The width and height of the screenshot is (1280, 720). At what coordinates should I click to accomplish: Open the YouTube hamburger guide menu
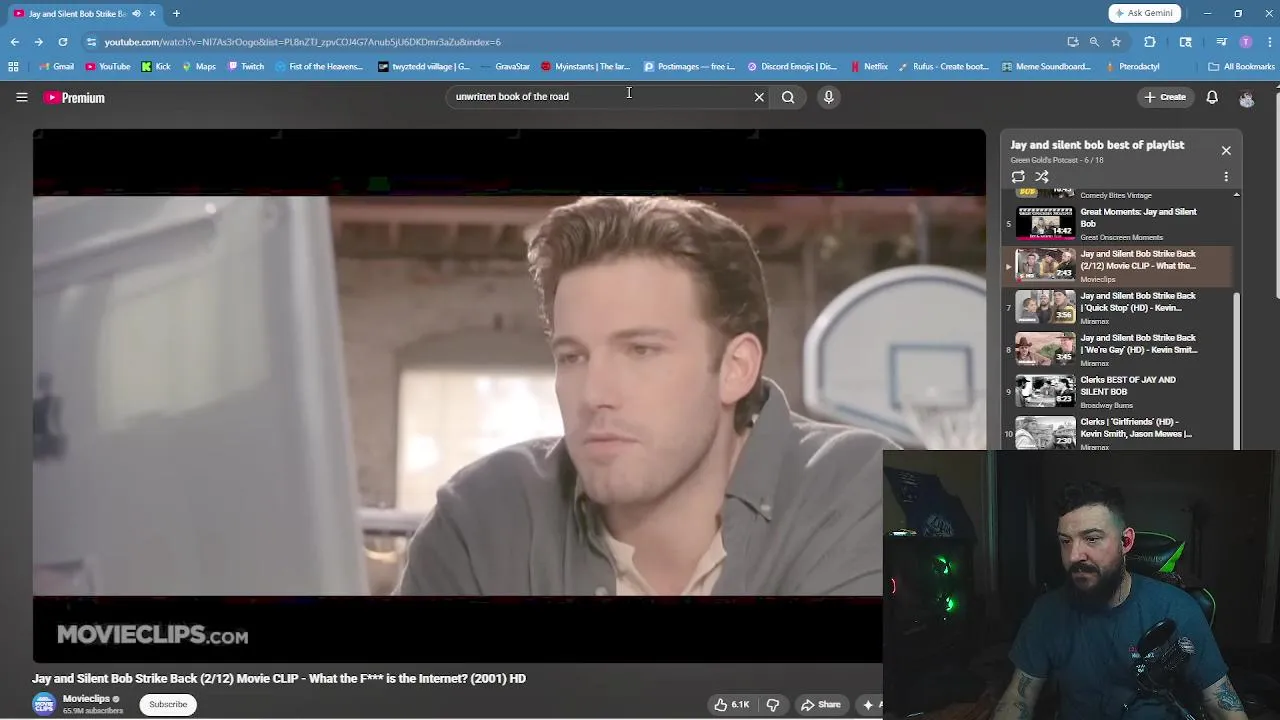pos(21,97)
